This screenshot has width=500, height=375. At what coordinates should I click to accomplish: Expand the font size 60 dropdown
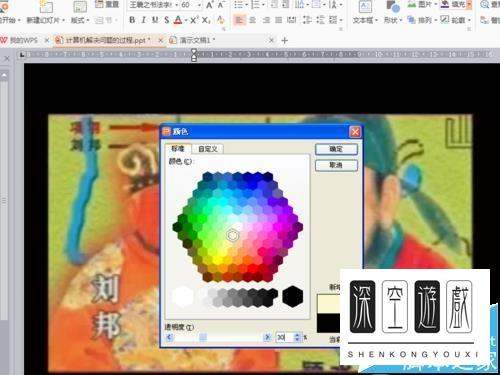coord(199,5)
